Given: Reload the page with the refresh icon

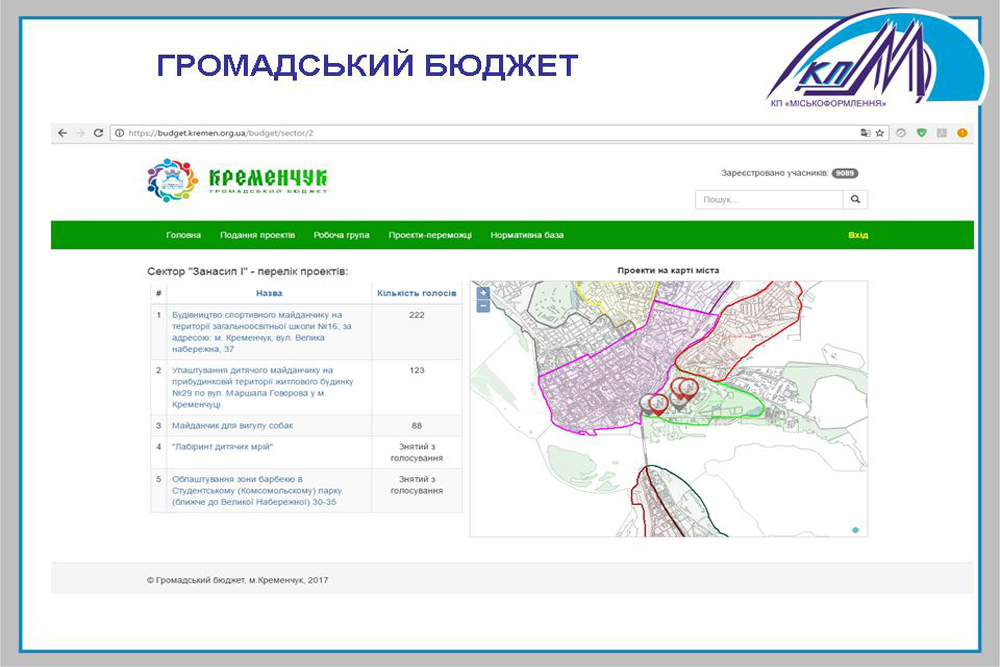Looking at the screenshot, I should click(x=98, y=132).
